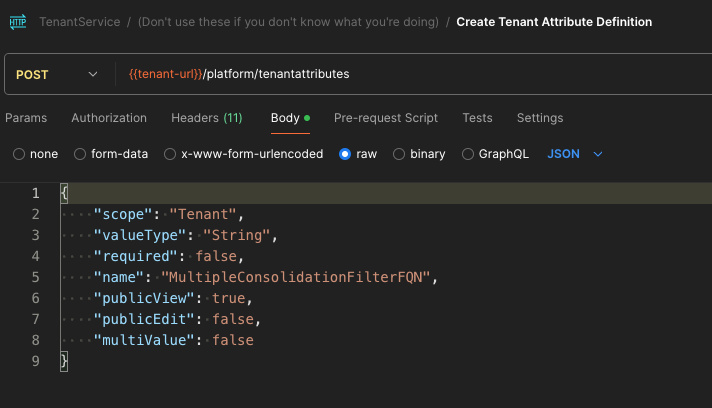712x408 pixels.
Task: Click the request URL input field
Action: (x=400, y=75)
